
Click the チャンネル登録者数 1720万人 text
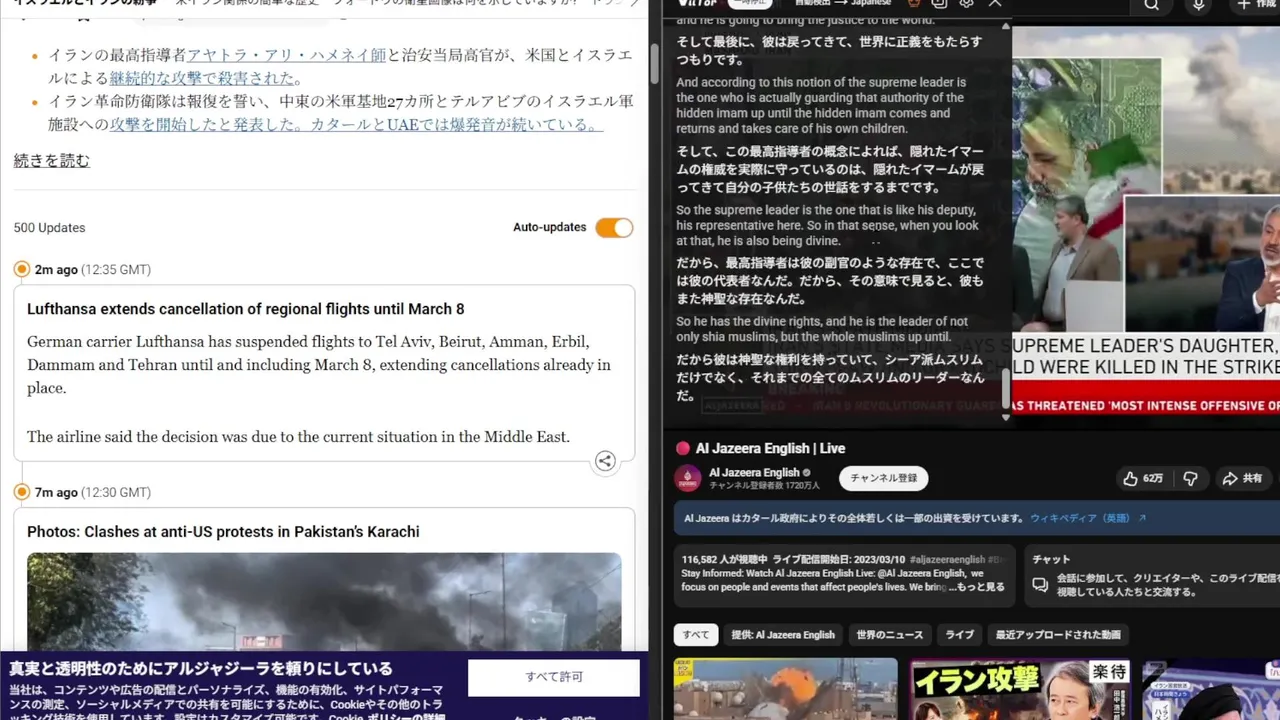pyautogui.click(x=764, y=486)
